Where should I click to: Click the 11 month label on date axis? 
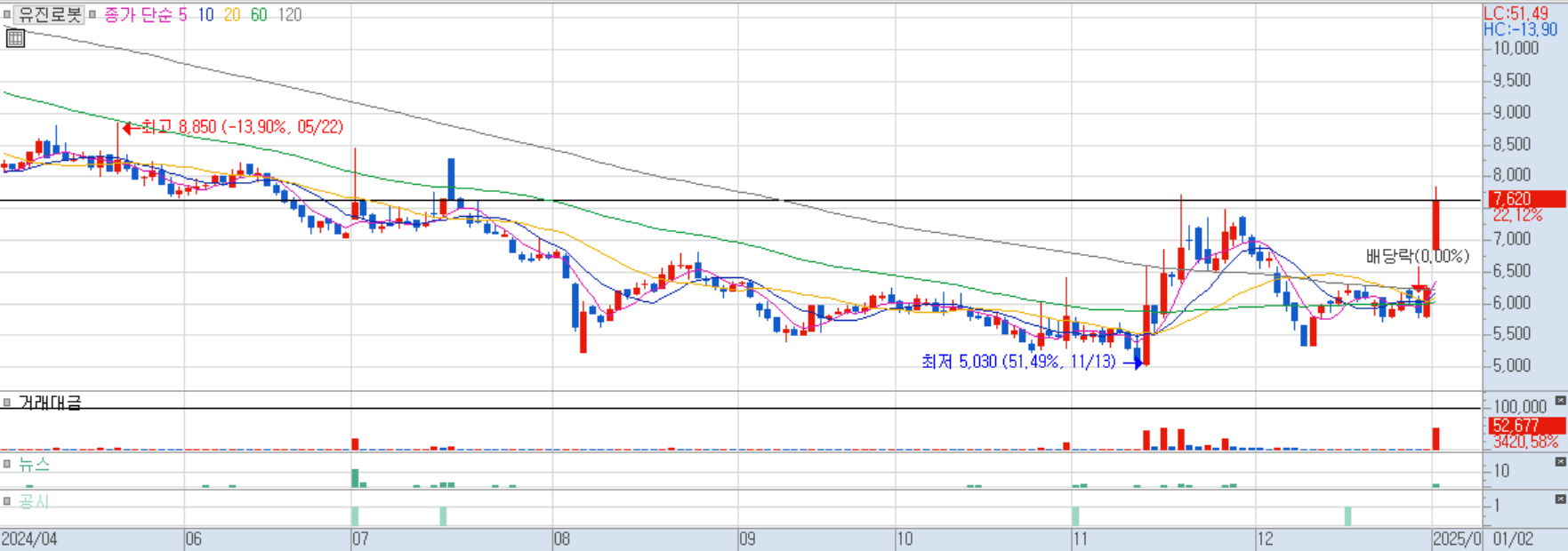1080,539
